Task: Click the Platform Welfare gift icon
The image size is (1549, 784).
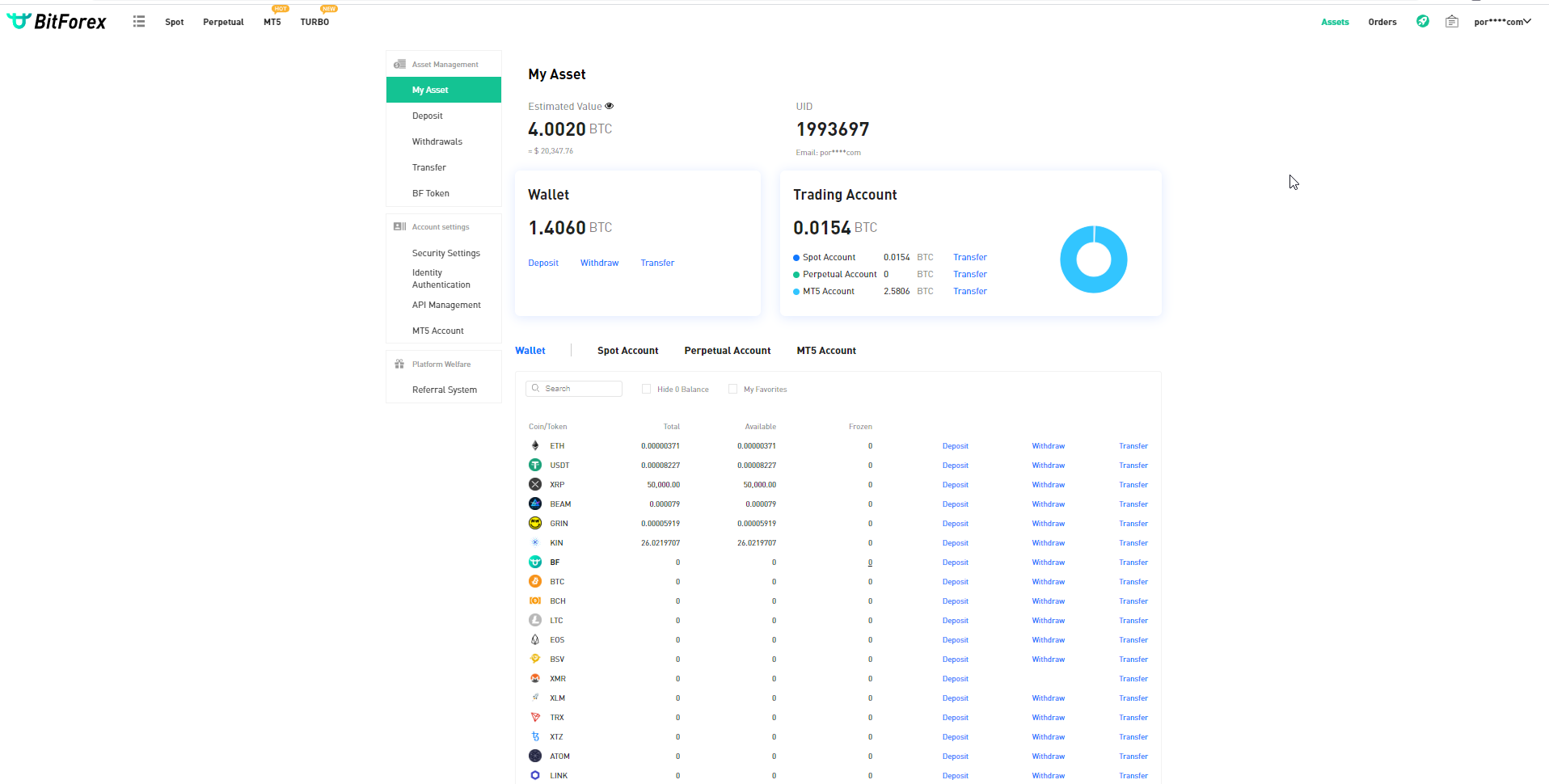Action: click(x=399, y=364)
